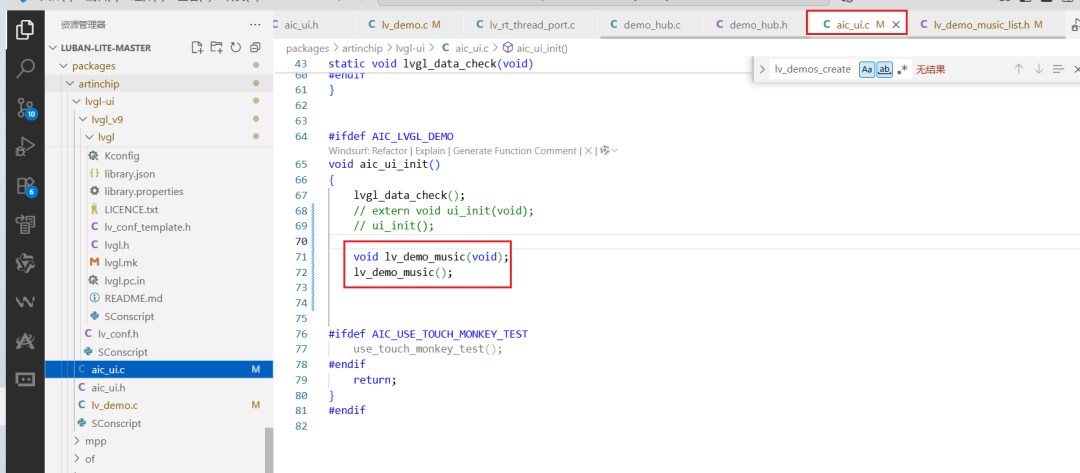The width and height of the screenshot is (1080, 473).
Task: Toggle regular expression search option
Action: click(902, 69)
